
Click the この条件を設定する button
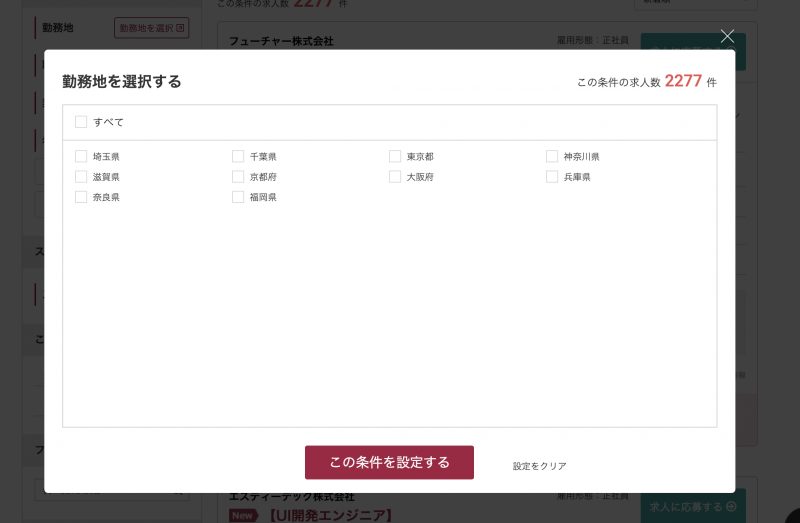389,462
